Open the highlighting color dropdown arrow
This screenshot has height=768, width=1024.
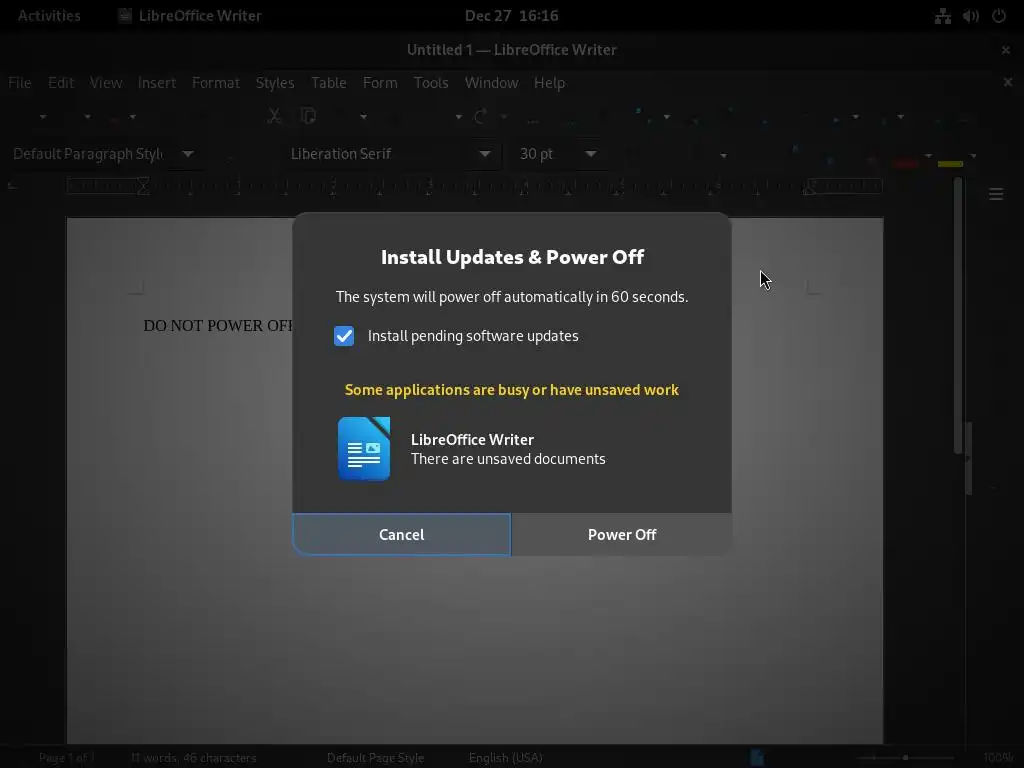pyautogui.click(x=973, y=155)
